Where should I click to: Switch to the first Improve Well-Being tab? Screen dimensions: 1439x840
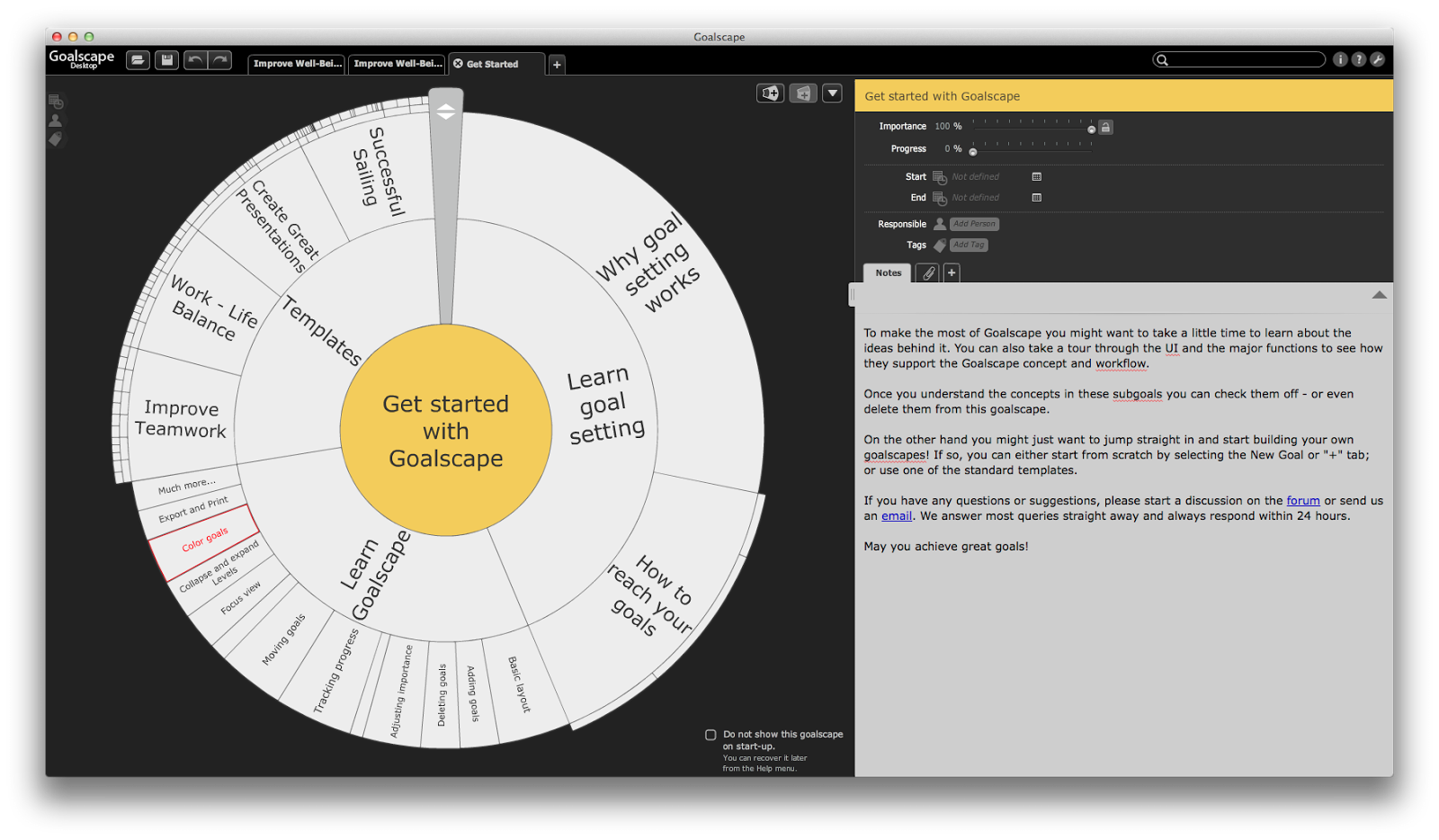(296, 64)
